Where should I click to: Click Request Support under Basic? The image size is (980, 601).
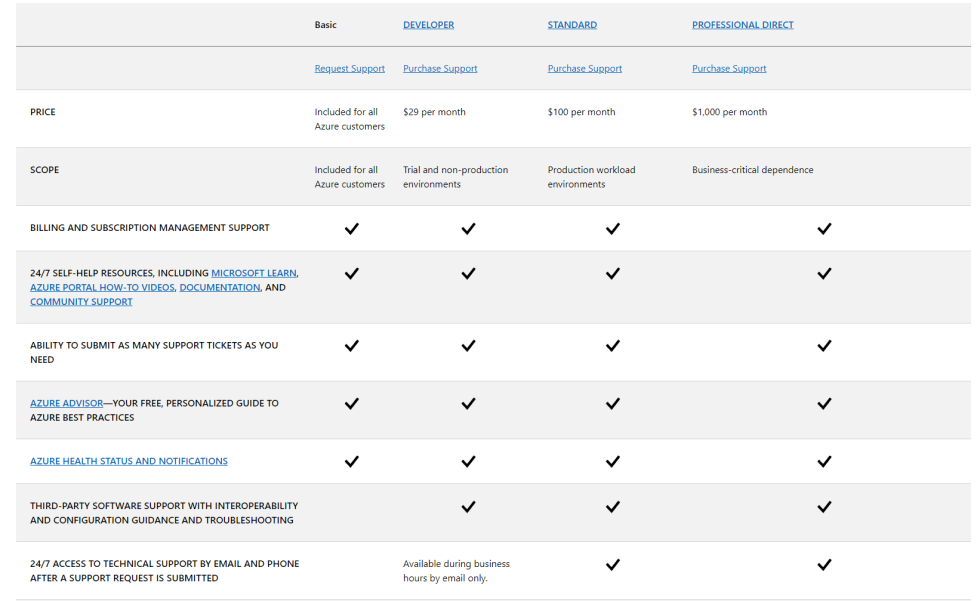coord(349,68)
